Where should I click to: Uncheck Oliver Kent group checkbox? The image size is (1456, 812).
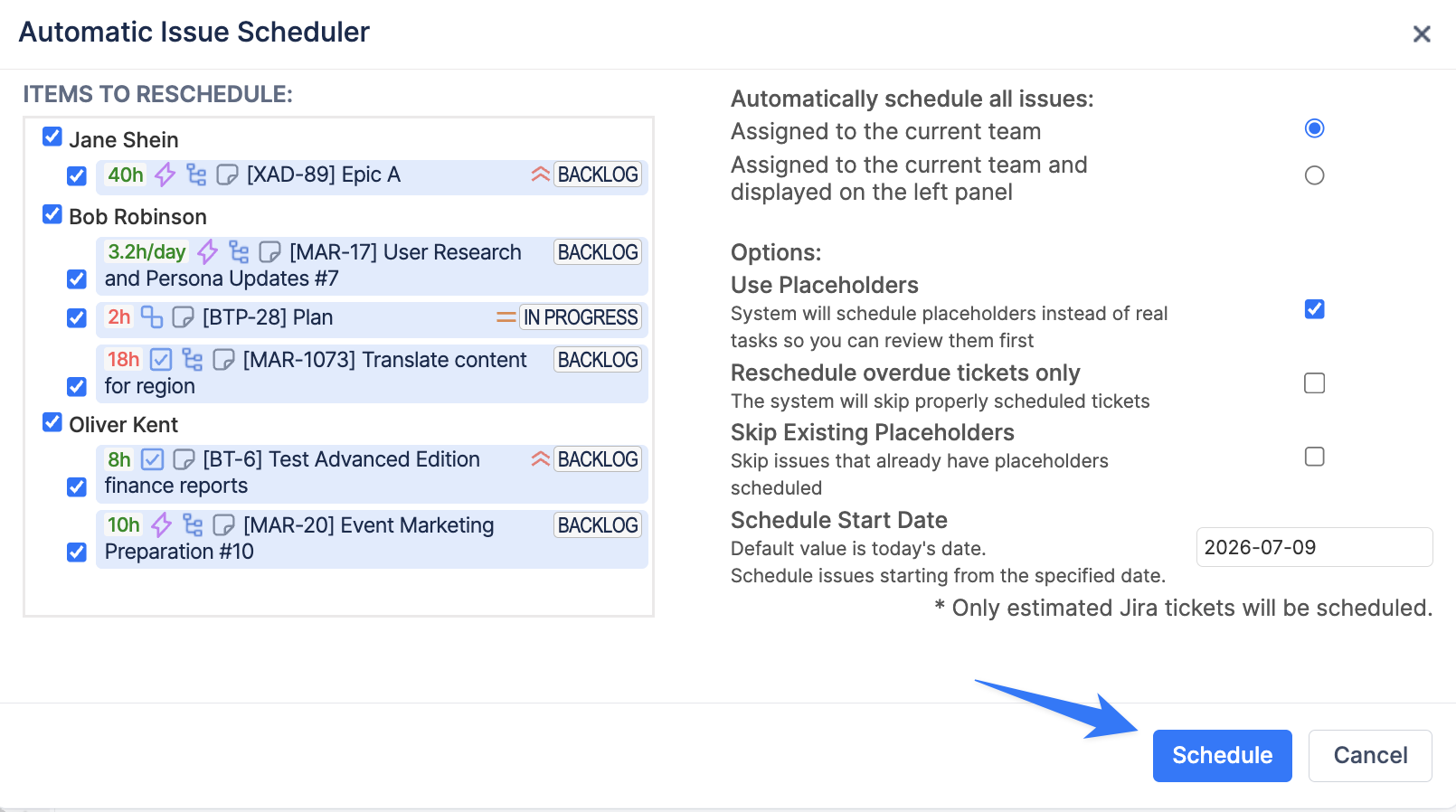click(52, 422)
